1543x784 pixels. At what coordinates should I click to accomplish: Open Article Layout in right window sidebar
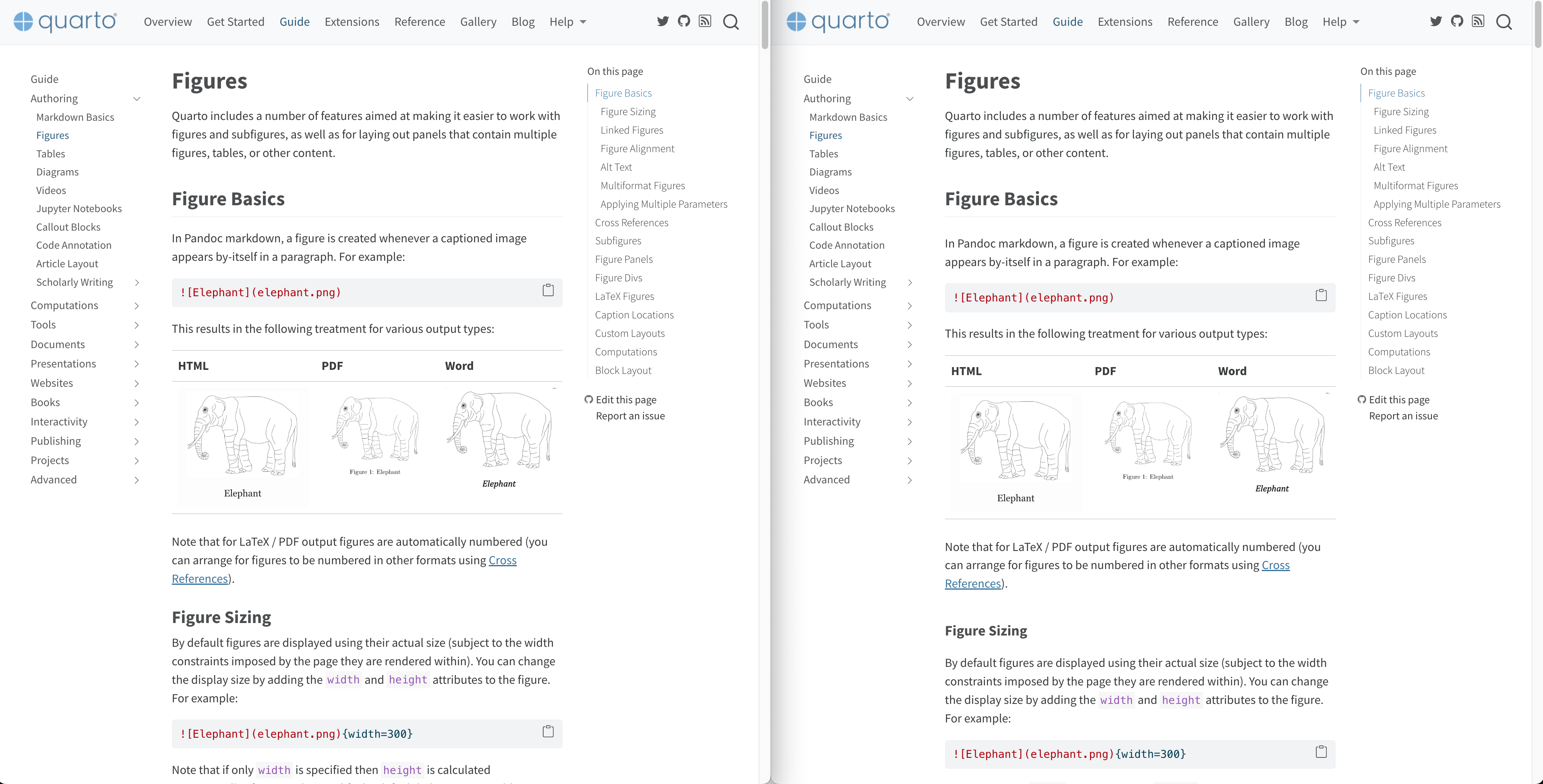click(x=840, y=263)
